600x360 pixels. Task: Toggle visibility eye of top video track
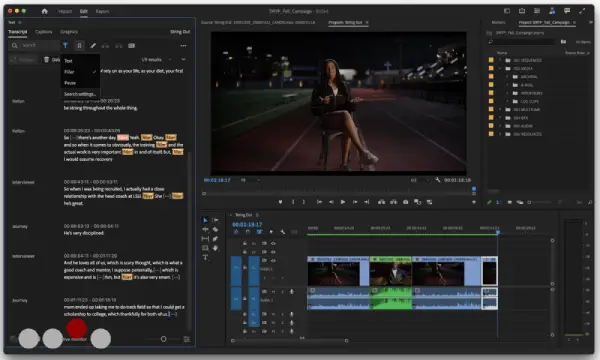[273, 243]
